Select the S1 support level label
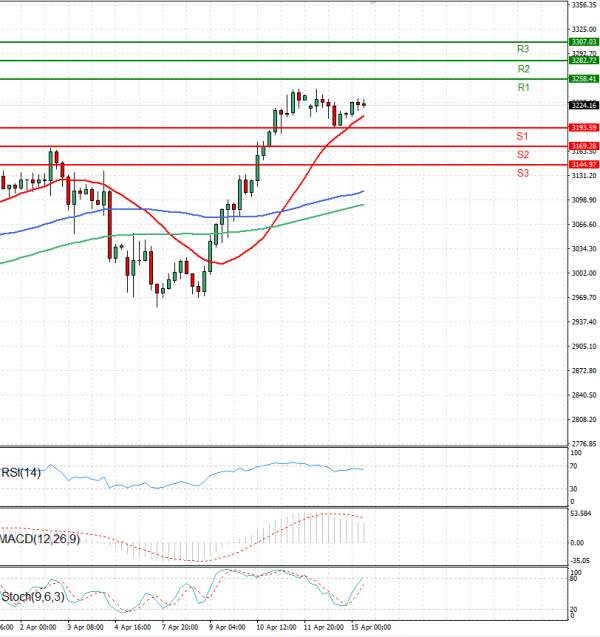Screen dimensions: 600x637 click(523, 135)
